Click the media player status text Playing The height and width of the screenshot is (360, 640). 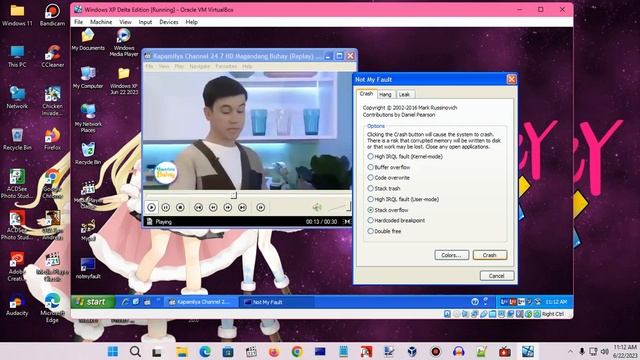[163, 222]
